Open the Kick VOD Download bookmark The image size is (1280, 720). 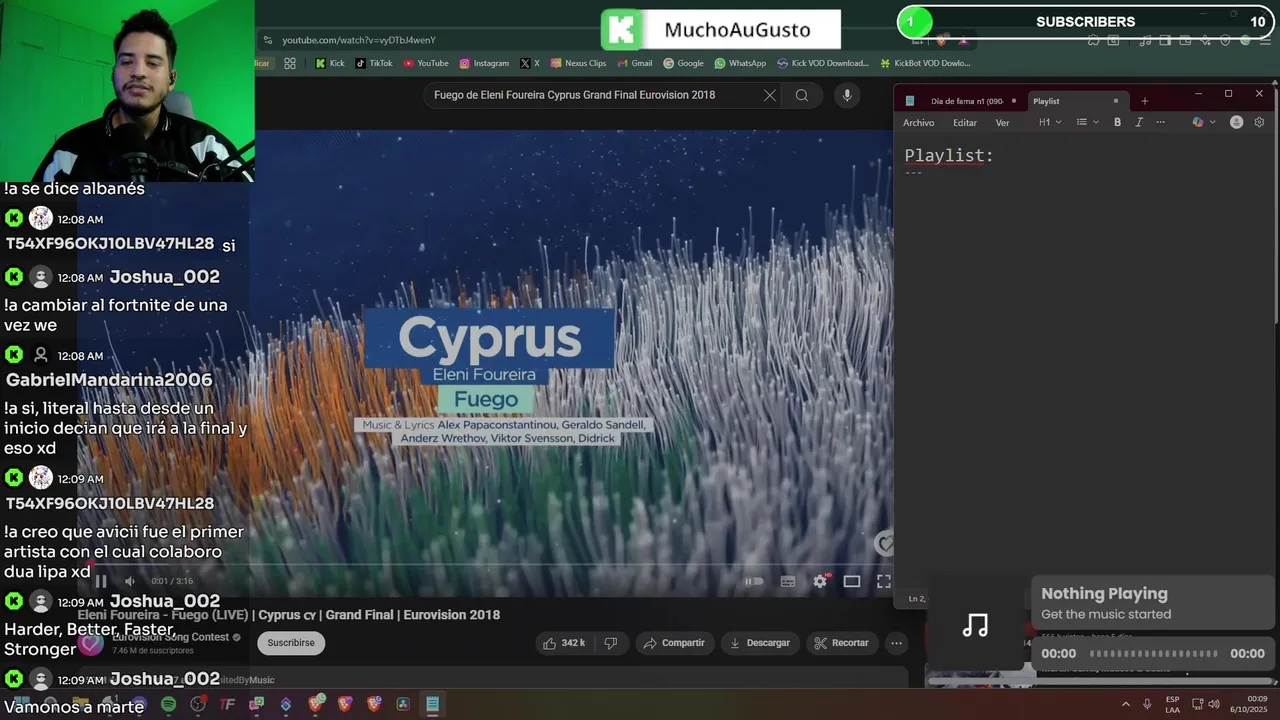(822, 63)
